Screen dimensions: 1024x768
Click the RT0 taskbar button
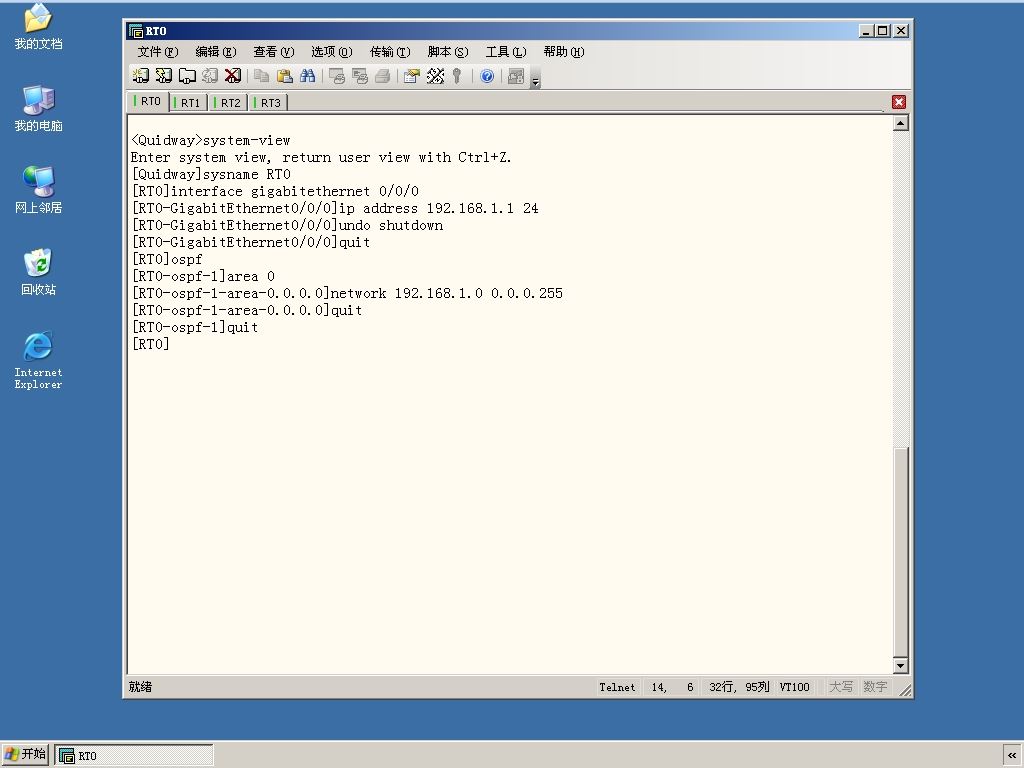[x=134, y=756]
